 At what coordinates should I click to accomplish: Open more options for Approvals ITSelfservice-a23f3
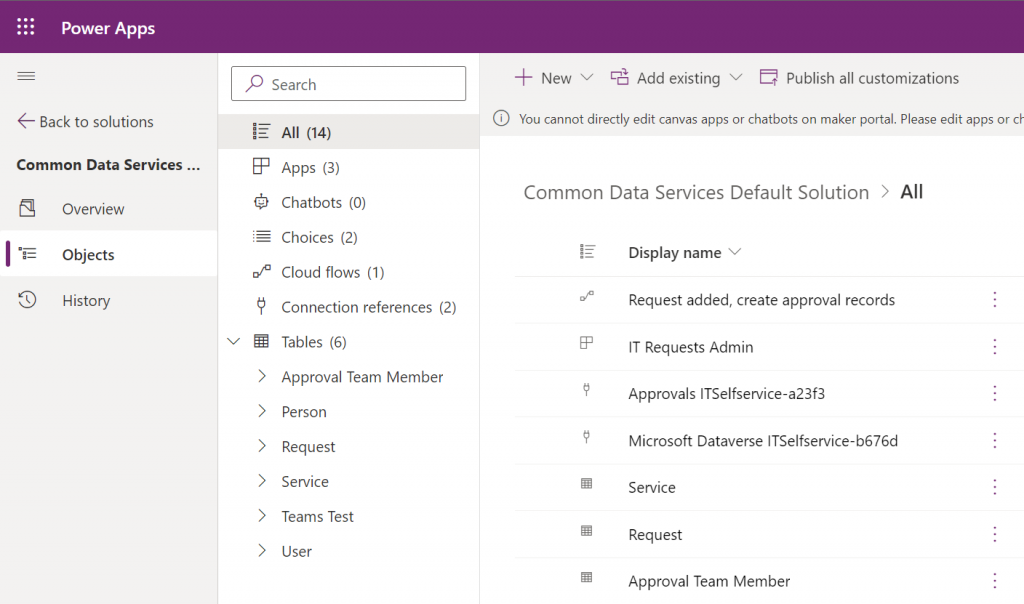pyautogui.click(x=995, y=394)
